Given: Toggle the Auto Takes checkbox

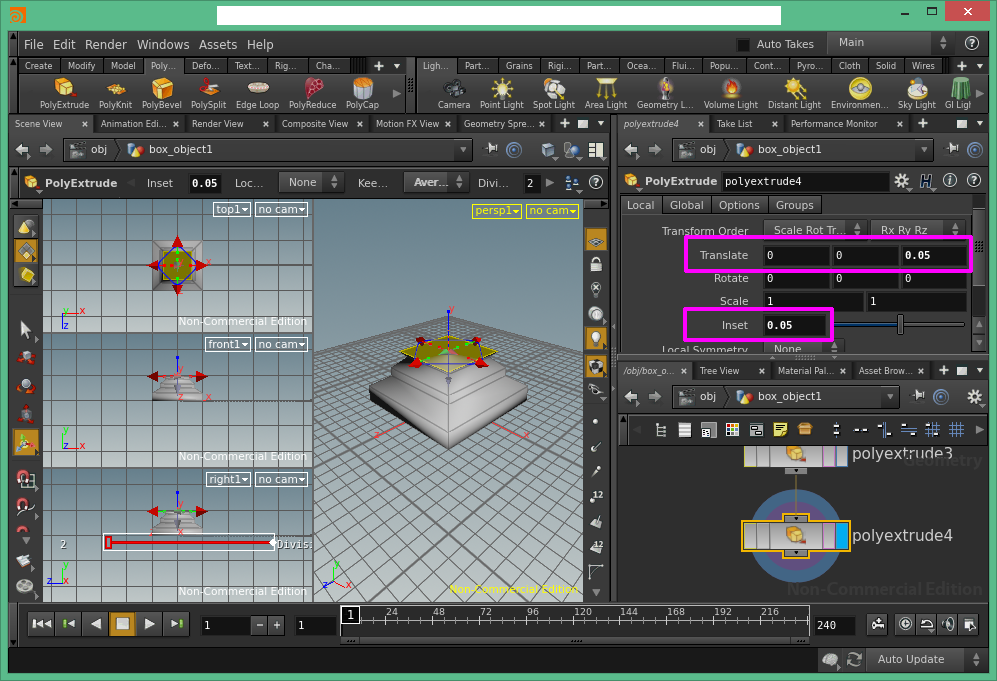Looking at the screenshot, I should [x=743, y=45].
